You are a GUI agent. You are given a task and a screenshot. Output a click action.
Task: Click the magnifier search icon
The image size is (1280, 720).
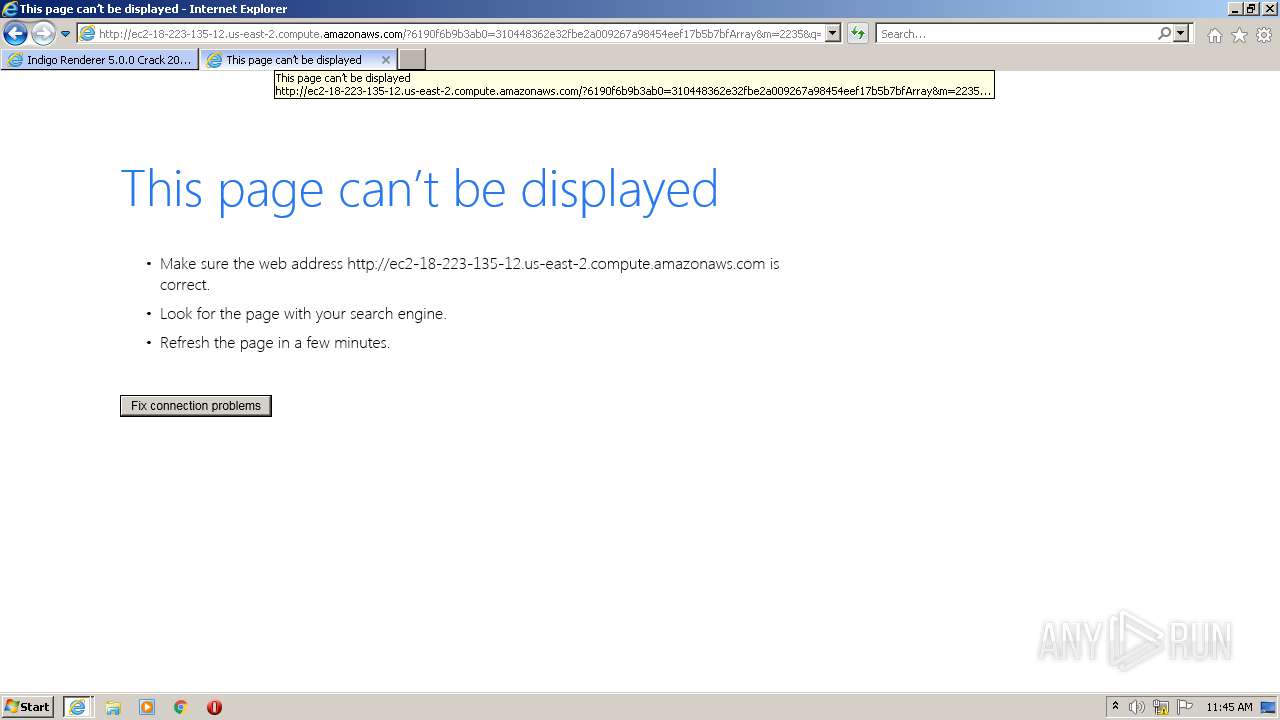[x=1164, y=34]
